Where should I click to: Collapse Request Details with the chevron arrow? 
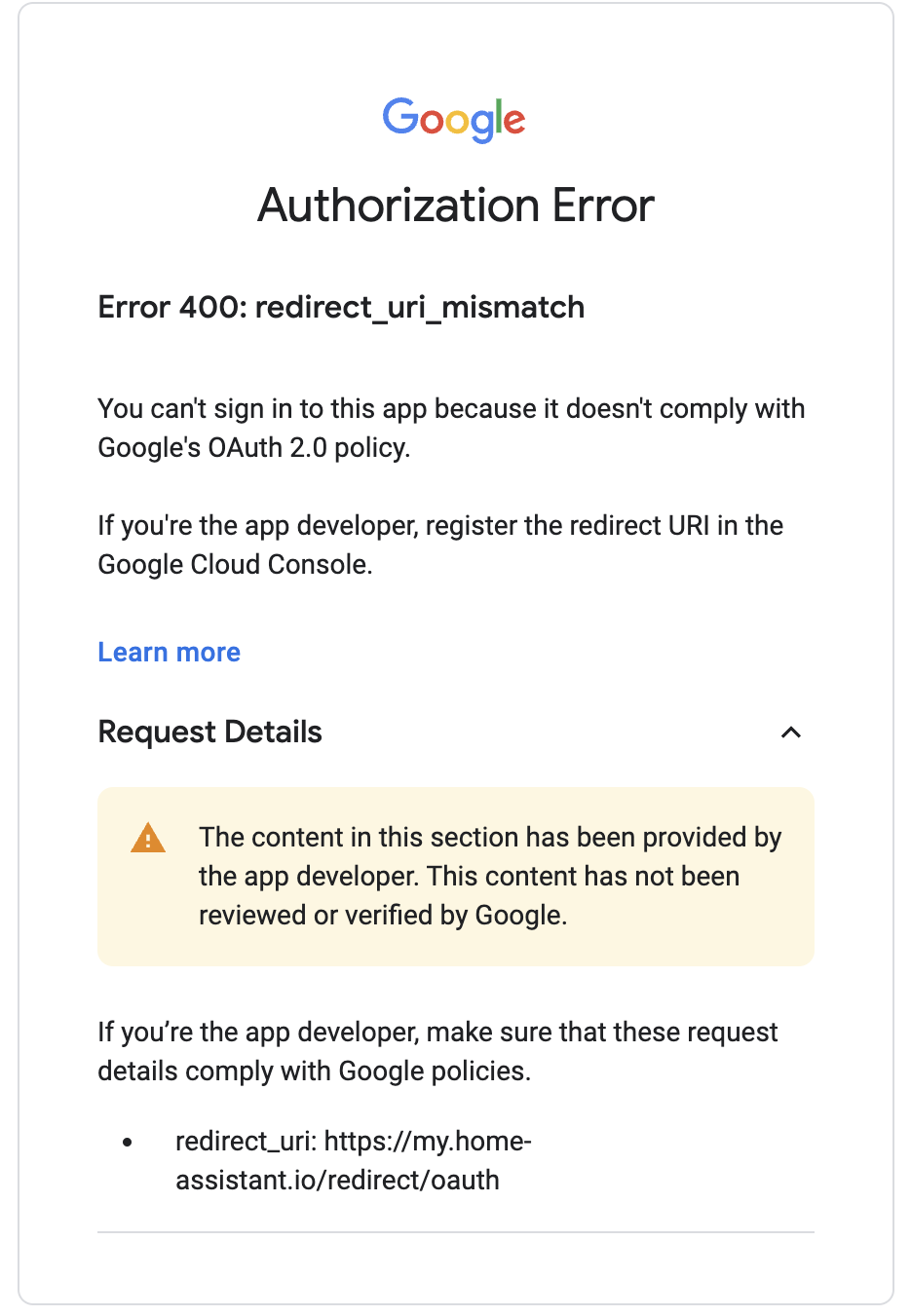point(791,733)
